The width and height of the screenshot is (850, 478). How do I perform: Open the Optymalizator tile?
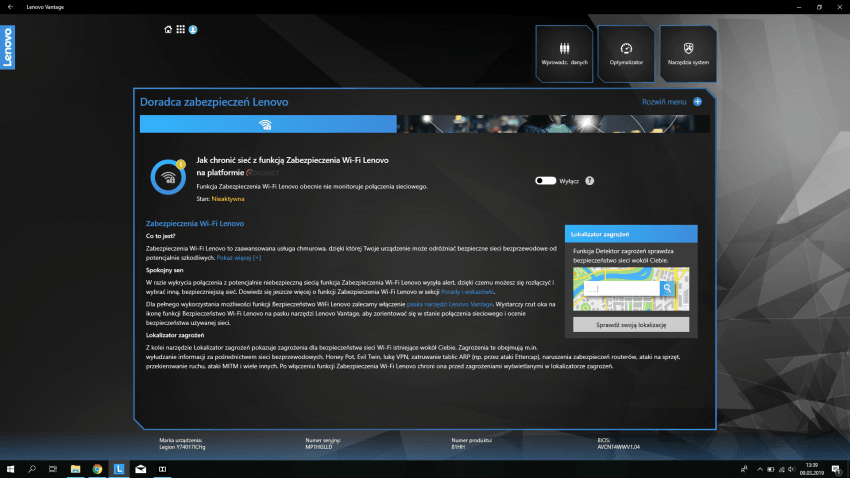tap(626, 54)
